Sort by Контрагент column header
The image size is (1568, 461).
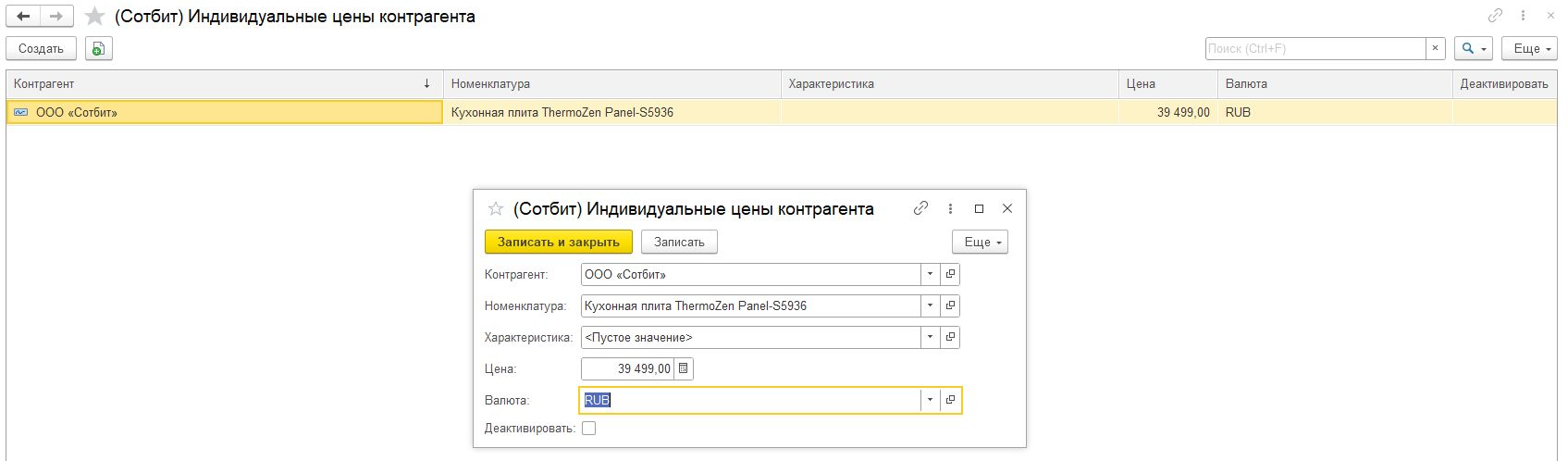pyautogui.click(x=225, y=83)
